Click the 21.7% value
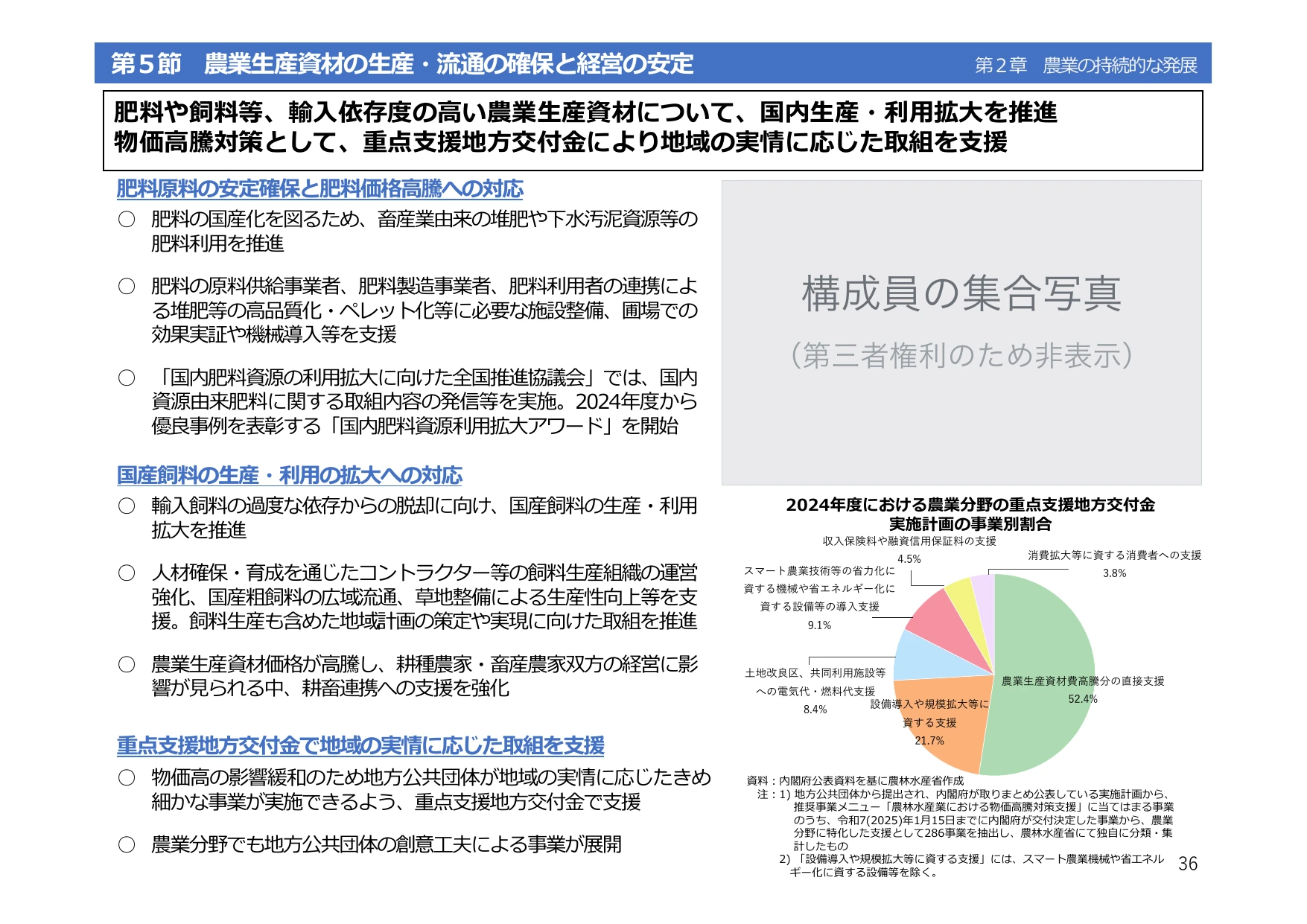 point(929,741)
